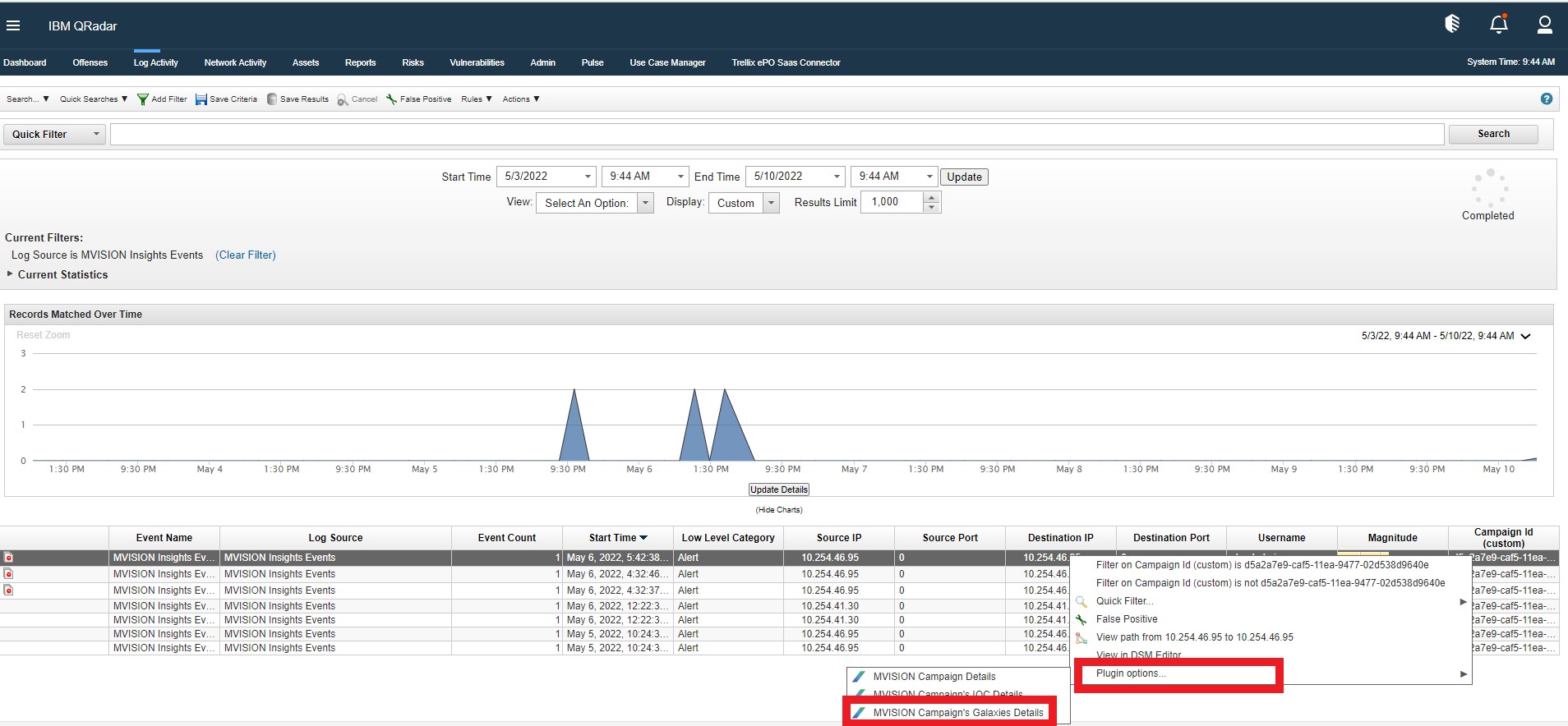1568x726 pixels.
Task: Sort by the Source IP column header
Action: point(838,538)
